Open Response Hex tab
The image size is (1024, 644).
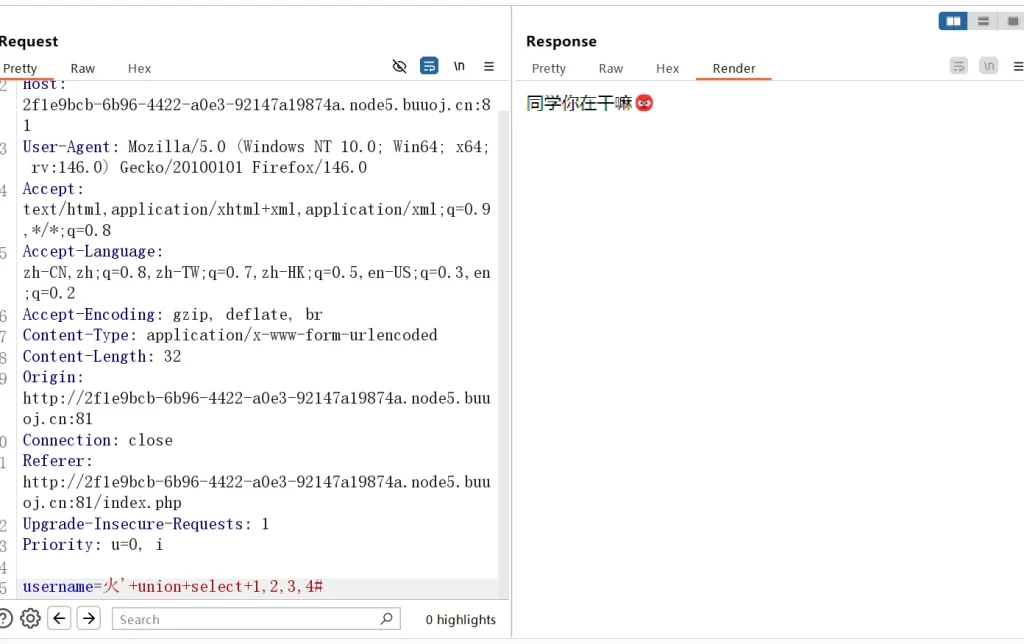coord(667,69)
